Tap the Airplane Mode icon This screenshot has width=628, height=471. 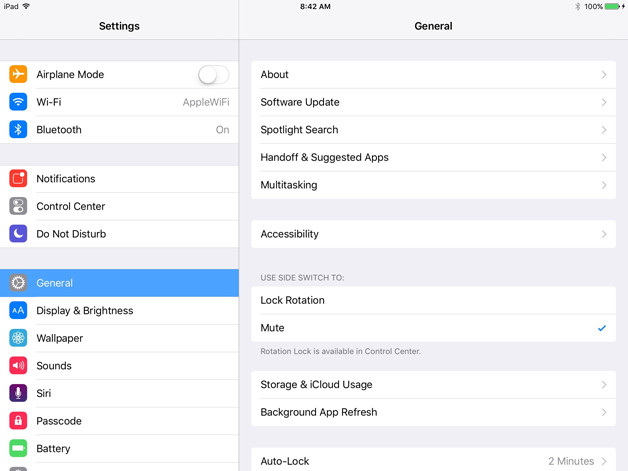[18, 75]
